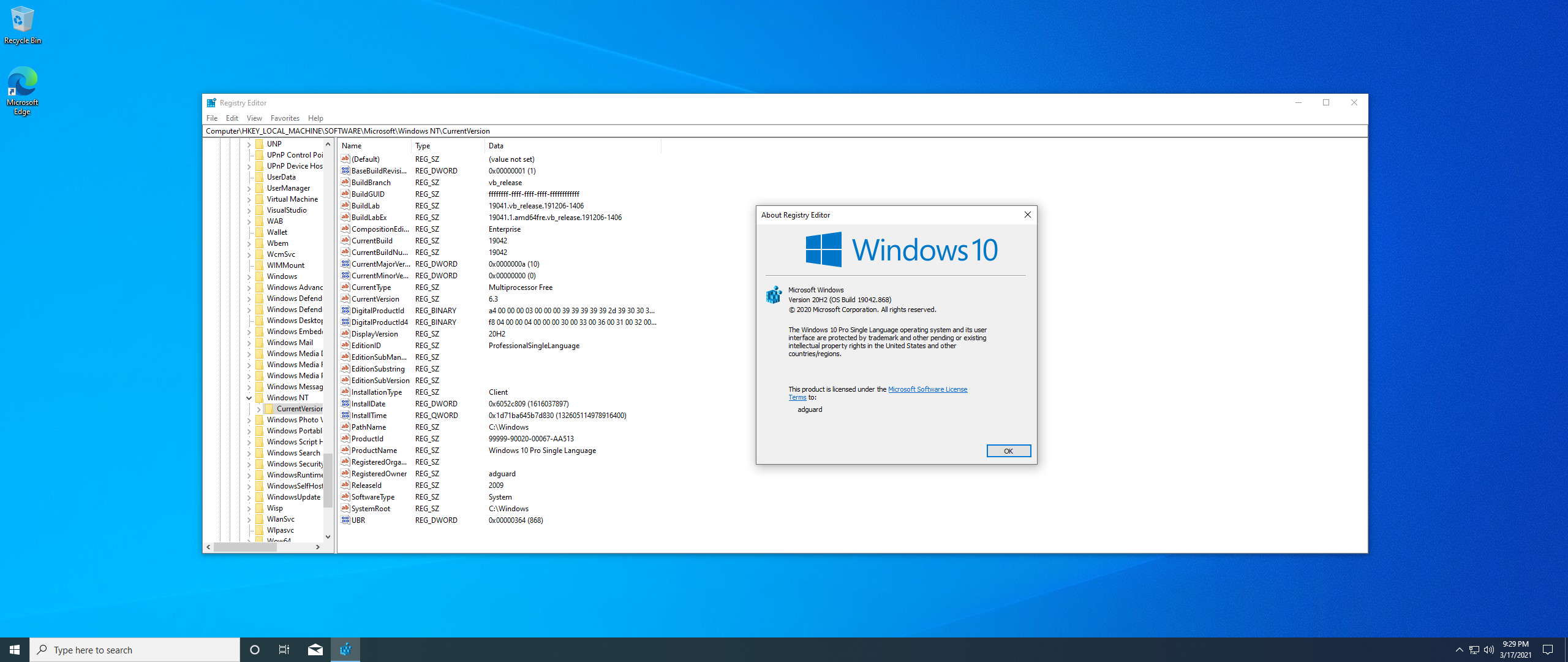This screenshot has height=662, width=1568.
Task: Click the icon of the ProductName value
Action: point(345,451)
